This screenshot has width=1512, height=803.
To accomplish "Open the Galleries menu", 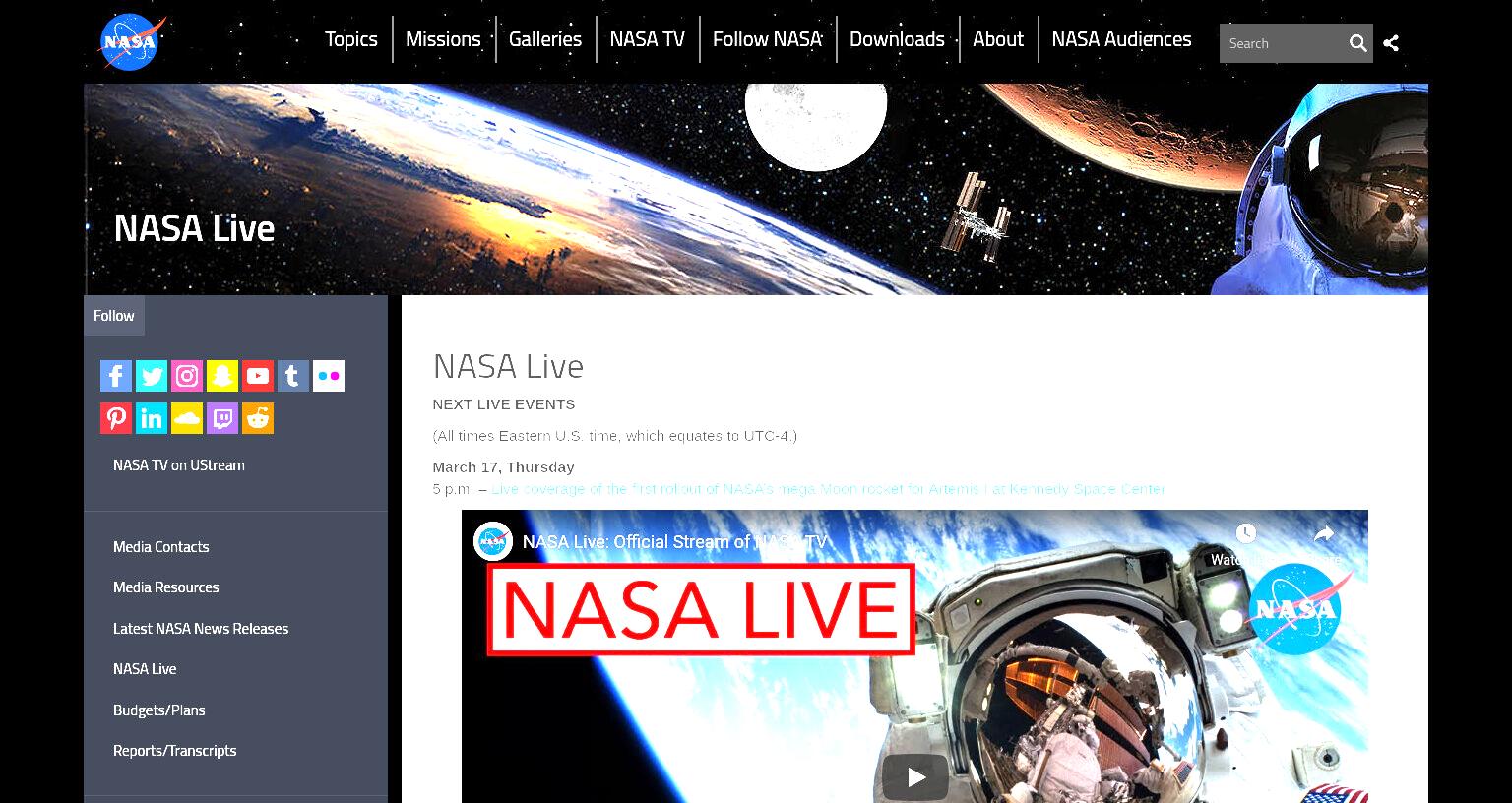I will coord(545,39).
